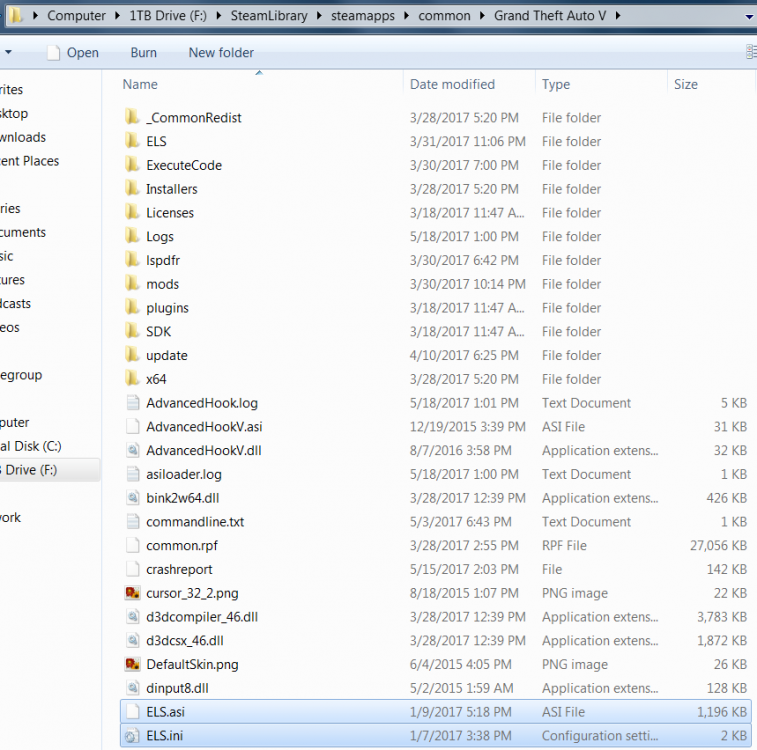The height and width of the screenshot is (750, 757).
Task: Select Local Disk (C:) in navigation pane
Action: [x=30, y=447]
